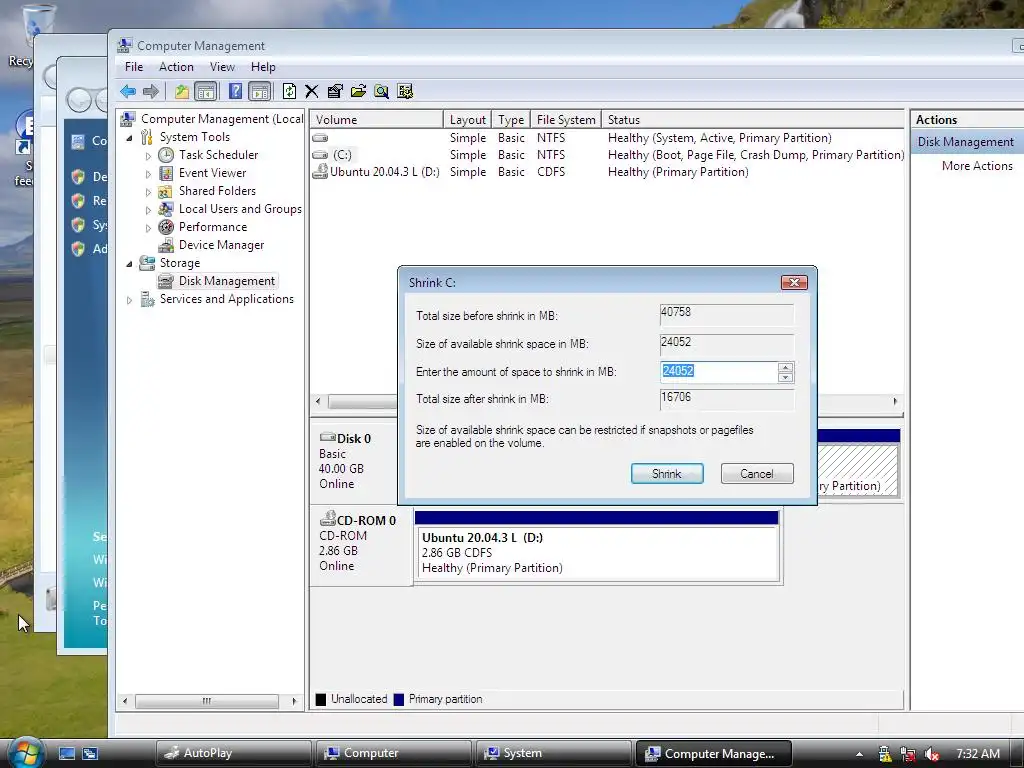Expand the Task Scheduler node
The image size is (1024, 768).
pyautogui.click(x=148, y=156)
